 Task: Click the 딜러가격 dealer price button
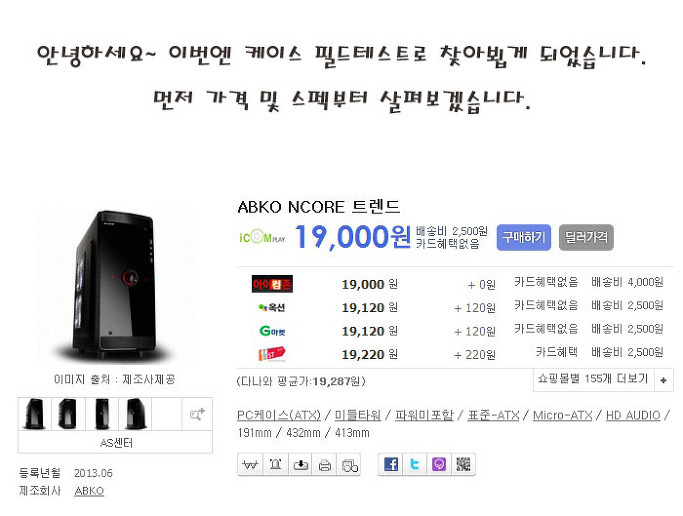pyautogui.click(x=586, y=237)
